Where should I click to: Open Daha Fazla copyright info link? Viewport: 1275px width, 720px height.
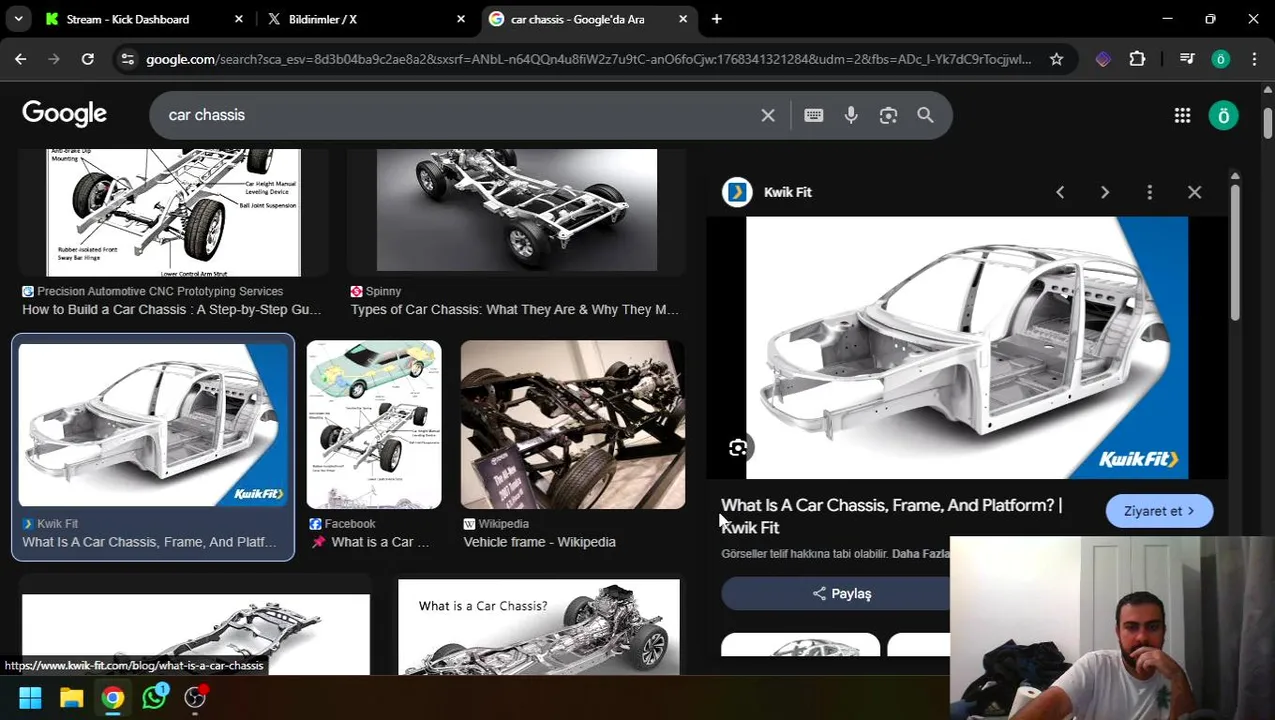coord(921,554)
